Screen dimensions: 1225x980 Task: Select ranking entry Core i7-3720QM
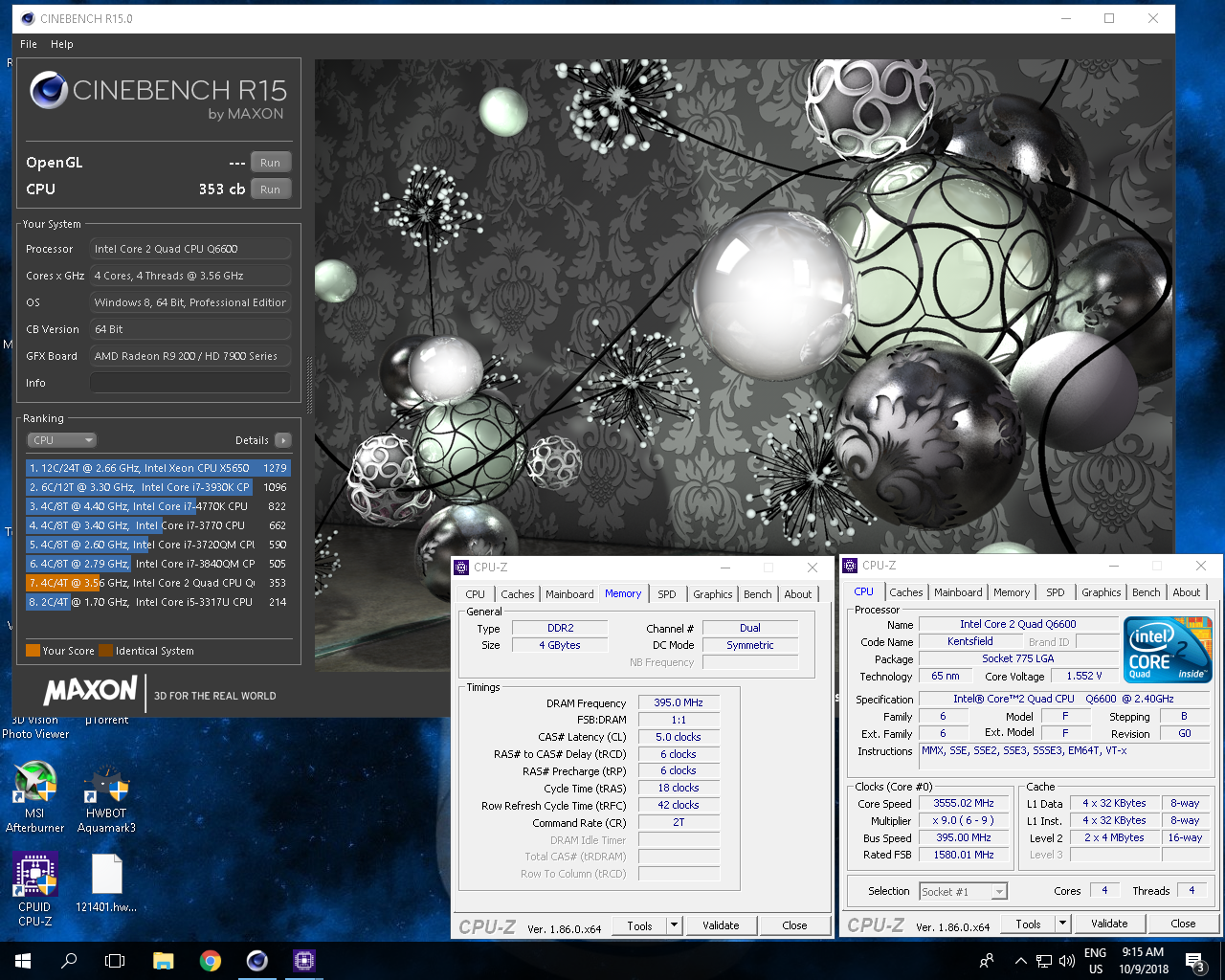(x=158, y=545)
